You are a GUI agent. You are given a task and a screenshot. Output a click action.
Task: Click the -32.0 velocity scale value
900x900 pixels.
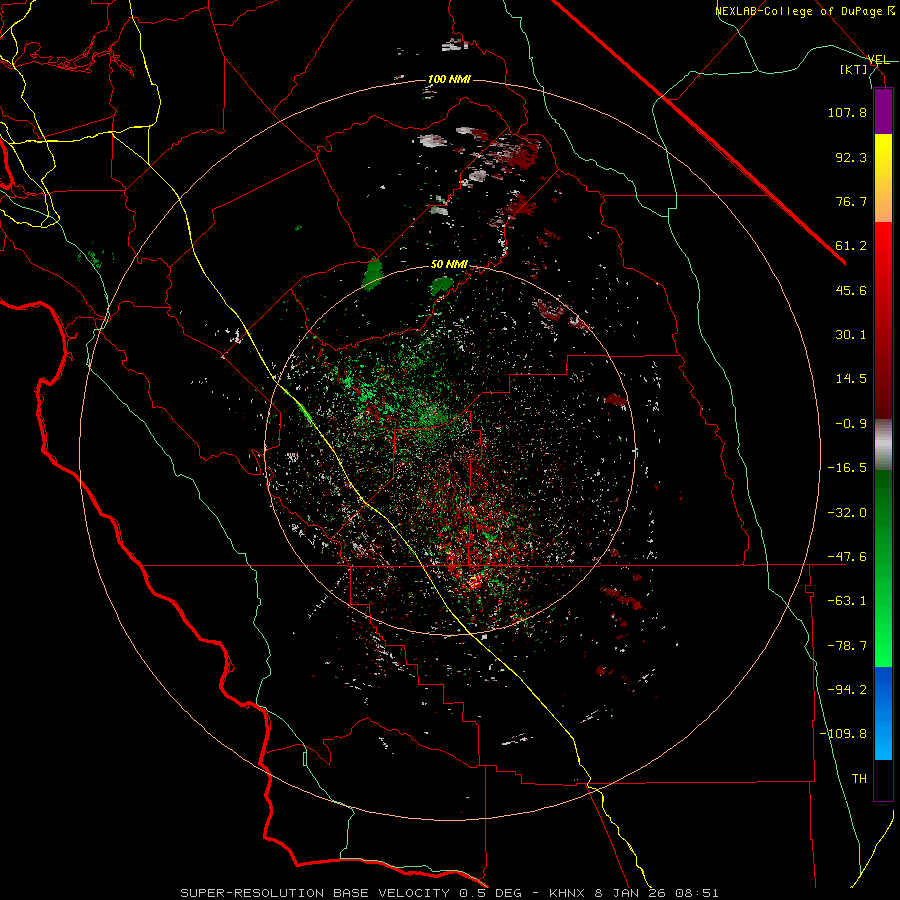click(x=847, y=513)
